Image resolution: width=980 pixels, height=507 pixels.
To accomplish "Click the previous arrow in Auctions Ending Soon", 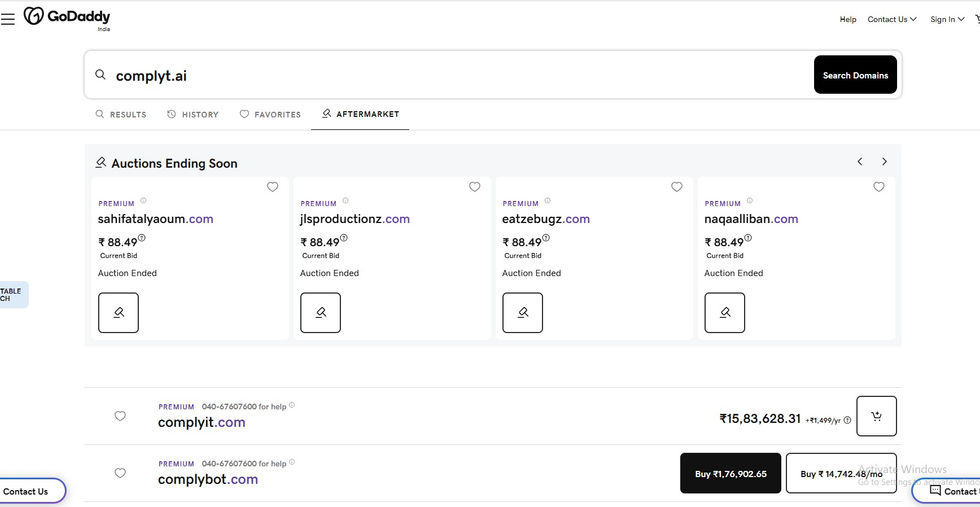I will click(860, 162).
